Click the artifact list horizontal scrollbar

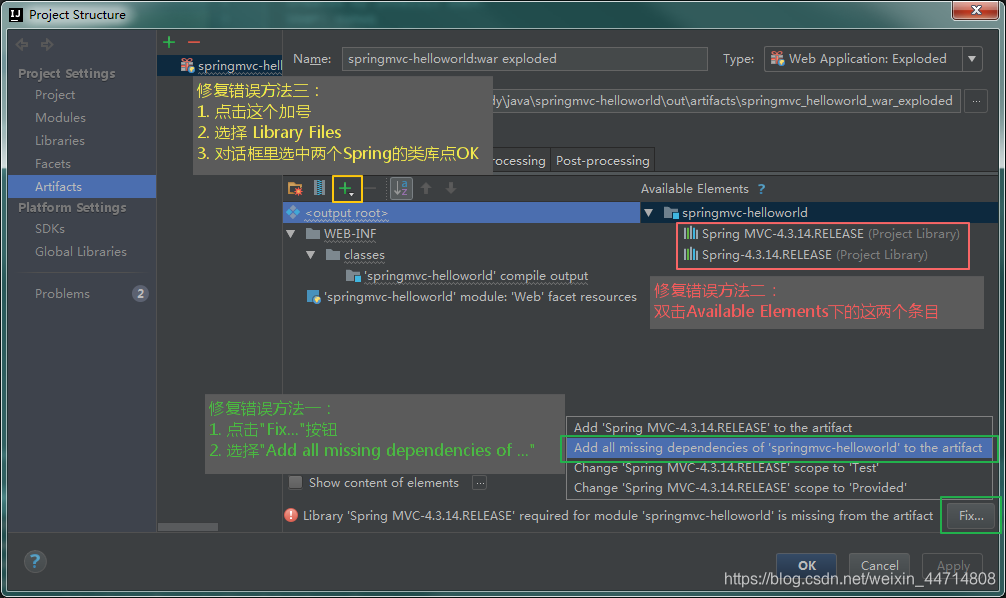click(188, 527)
